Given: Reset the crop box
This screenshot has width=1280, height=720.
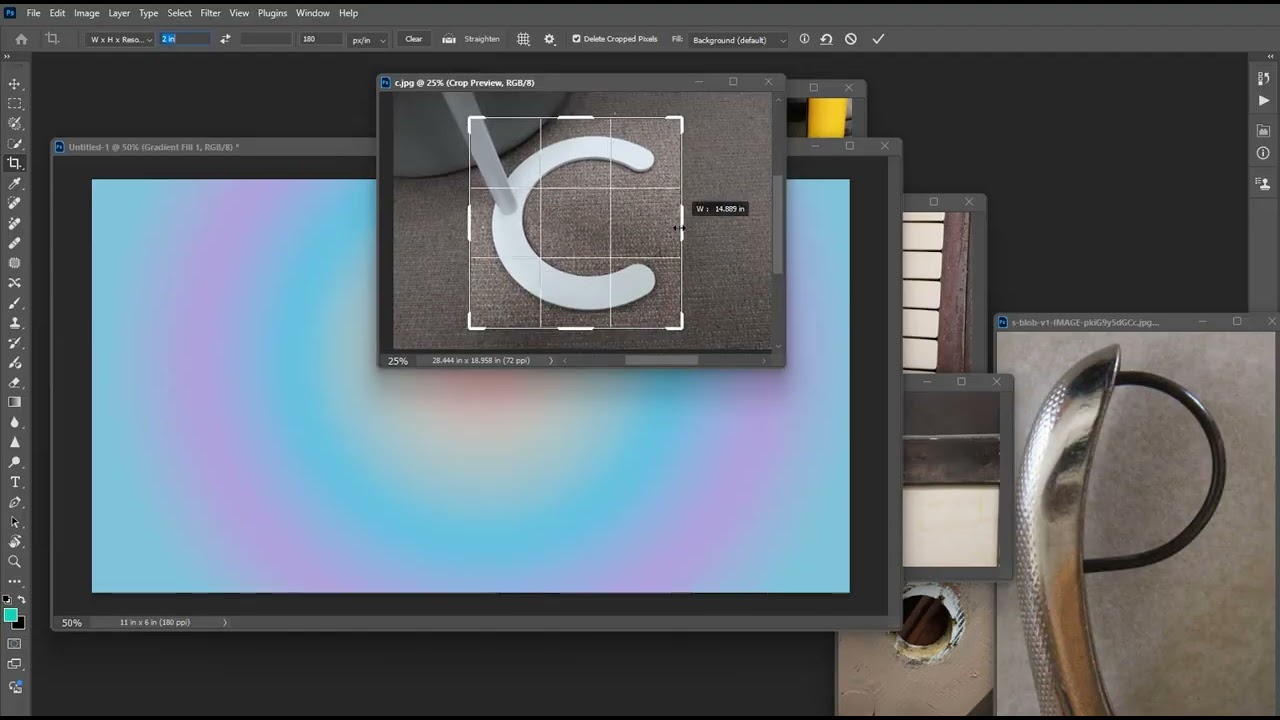Looking at the screenshot, I should [x=826, y=39].
